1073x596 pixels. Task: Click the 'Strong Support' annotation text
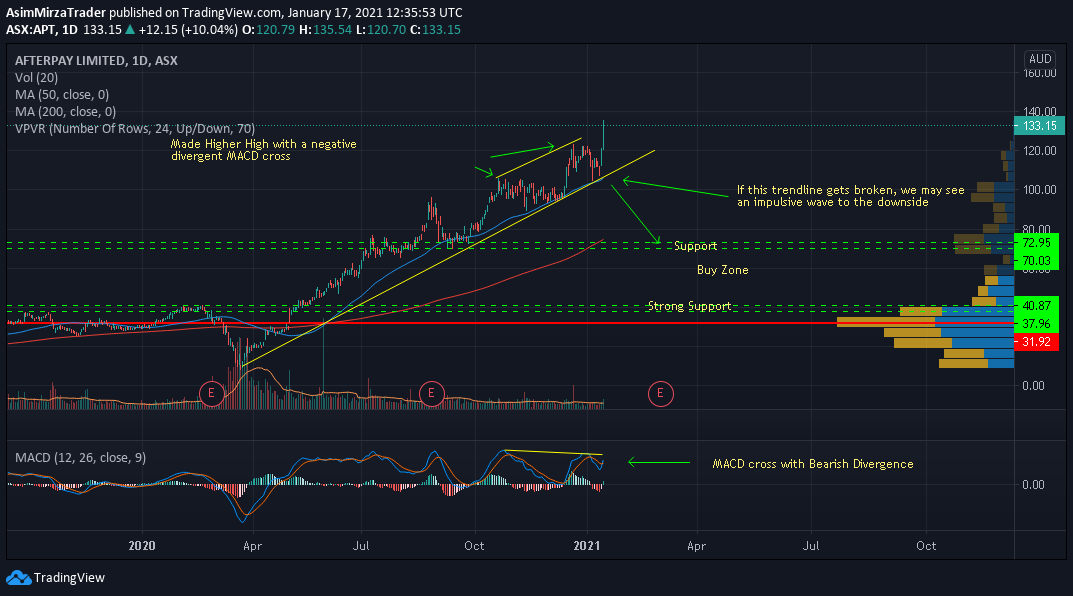pyautogui.click(x=689, y=306)
